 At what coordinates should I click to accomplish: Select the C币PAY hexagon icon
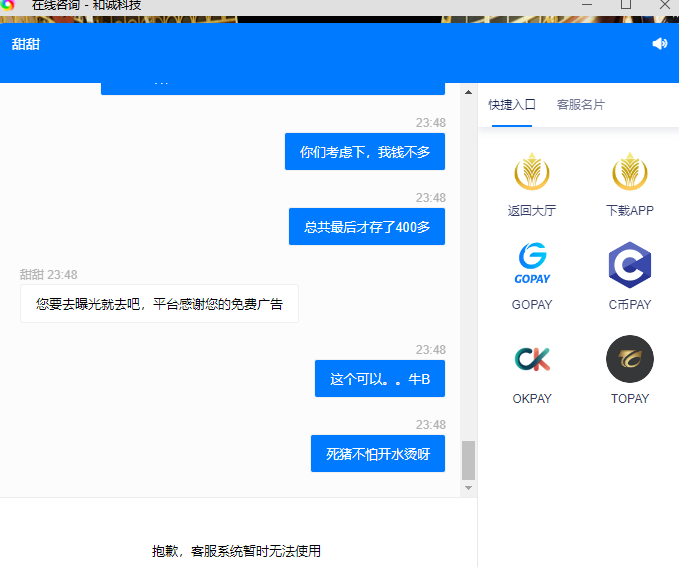tap(630, 265)
